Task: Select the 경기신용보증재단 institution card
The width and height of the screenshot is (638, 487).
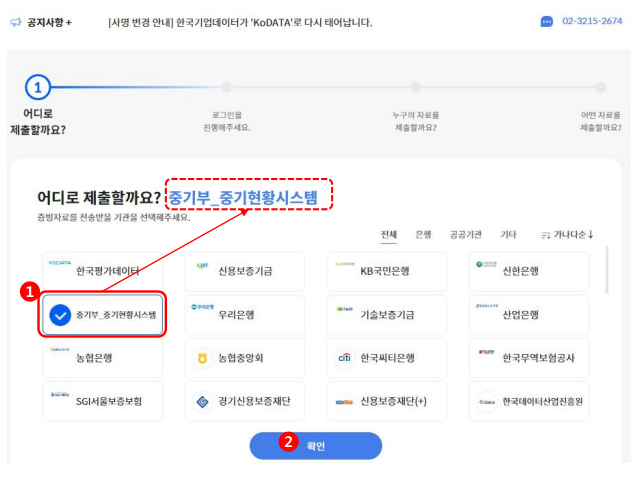Action: pyautogui.click(x=245, y=402)
